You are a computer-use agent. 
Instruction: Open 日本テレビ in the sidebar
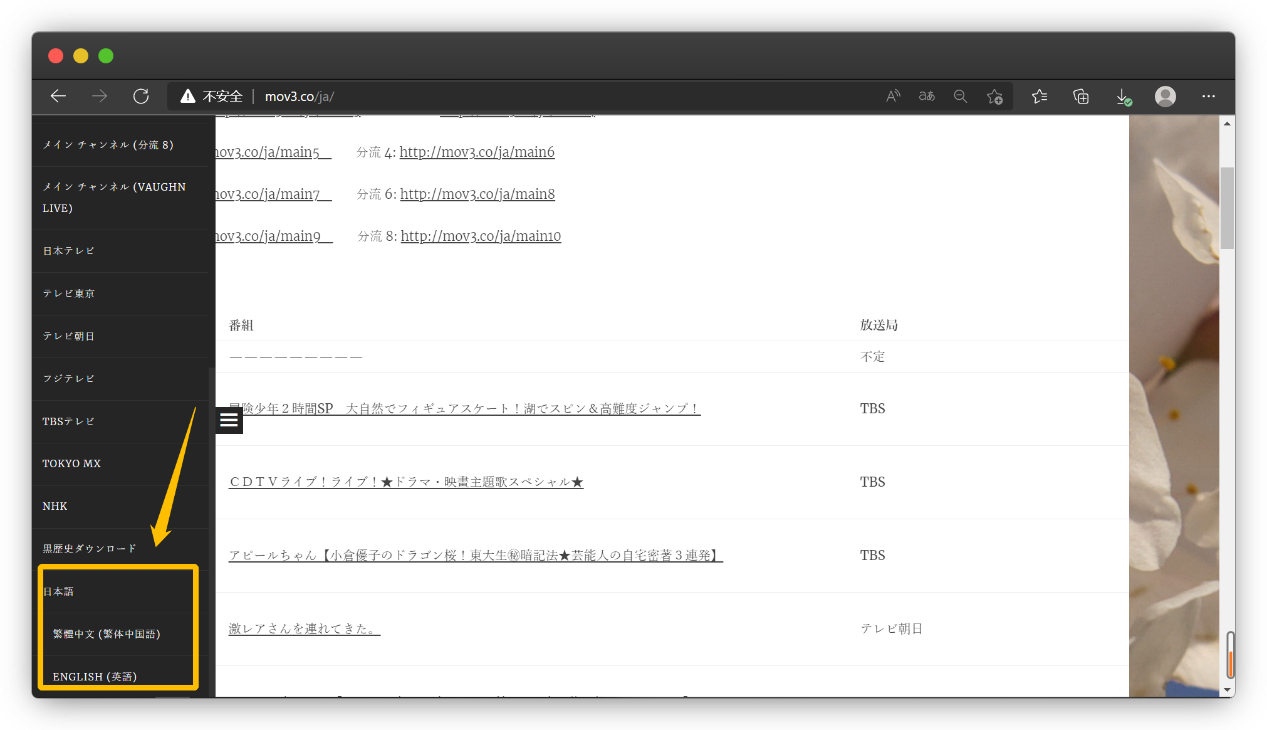(x=69, y=251)
